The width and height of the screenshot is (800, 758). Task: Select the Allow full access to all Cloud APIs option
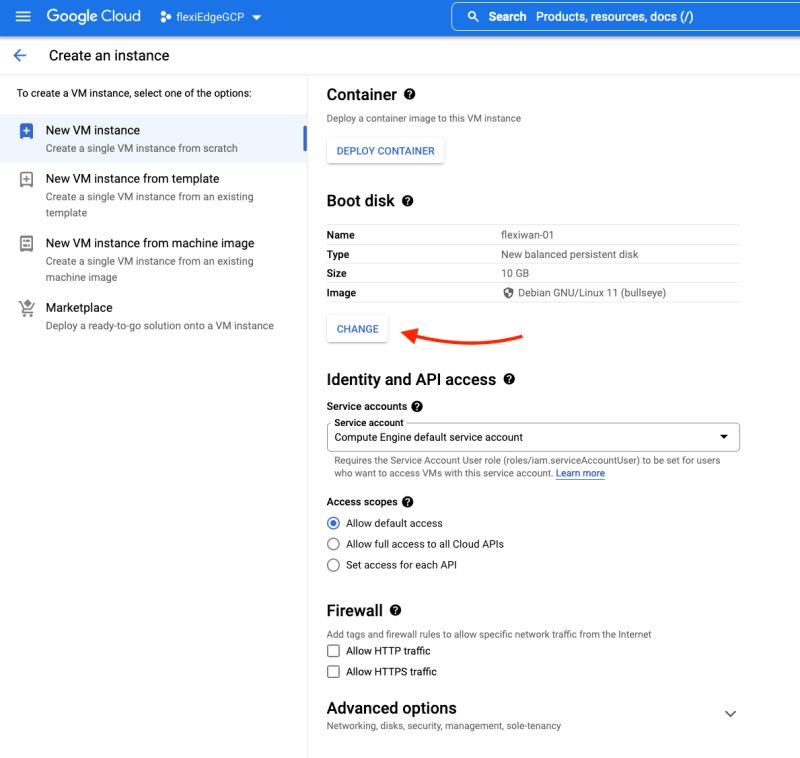click(x=331, y=543)
